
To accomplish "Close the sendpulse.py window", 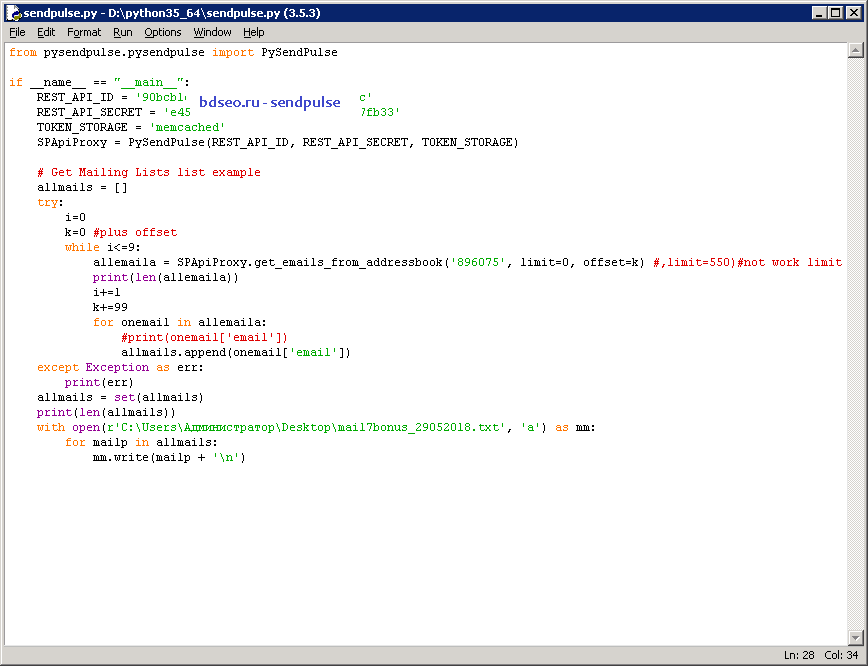I will (x=854, y=13).
